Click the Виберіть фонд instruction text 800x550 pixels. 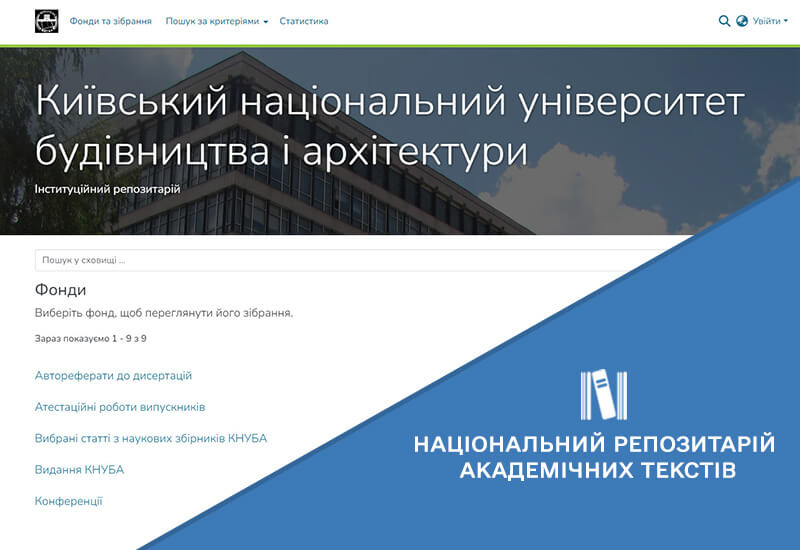click(x=164, y=313)
